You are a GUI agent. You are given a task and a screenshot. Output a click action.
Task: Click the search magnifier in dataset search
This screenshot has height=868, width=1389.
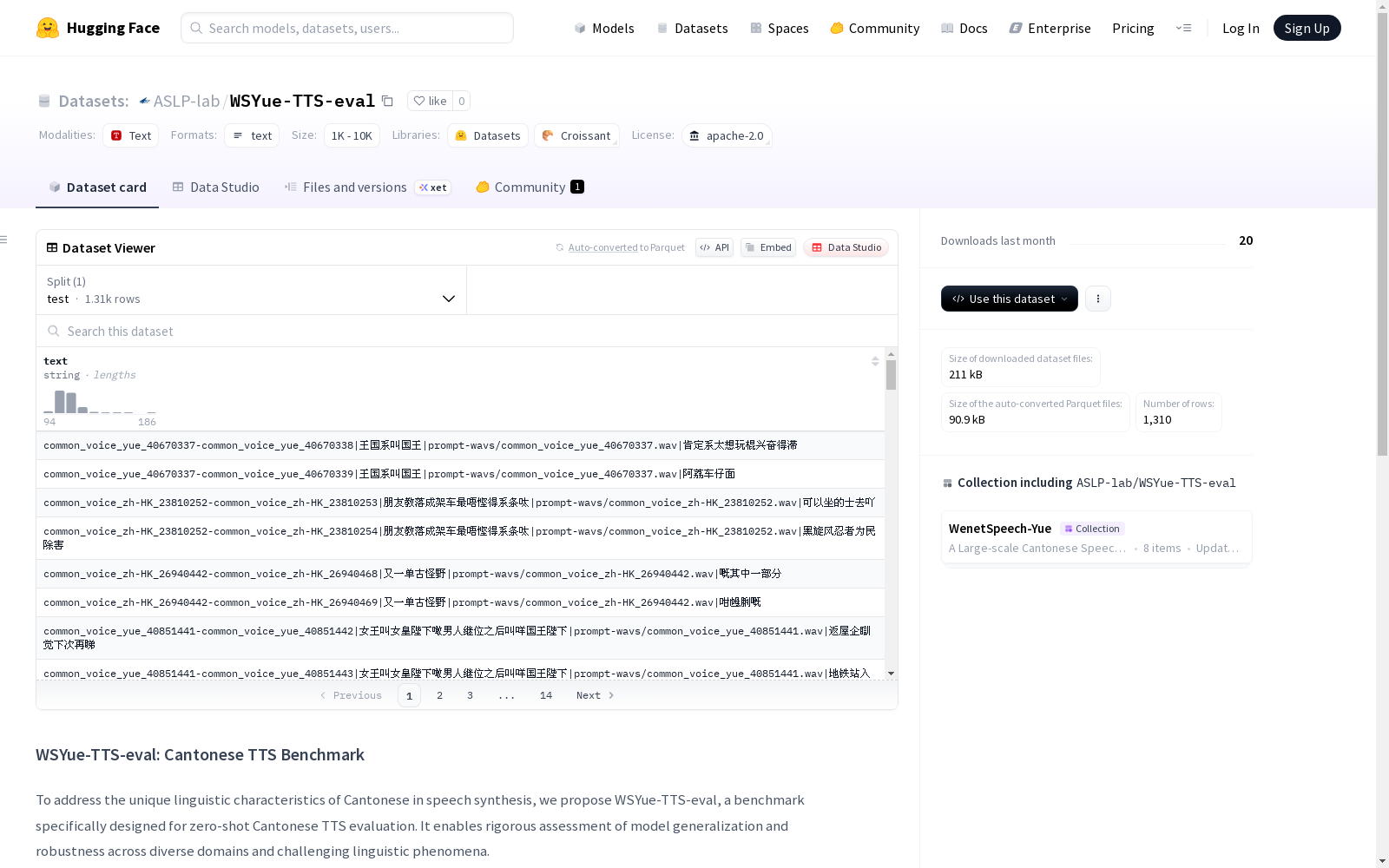(x=54, y=331)
